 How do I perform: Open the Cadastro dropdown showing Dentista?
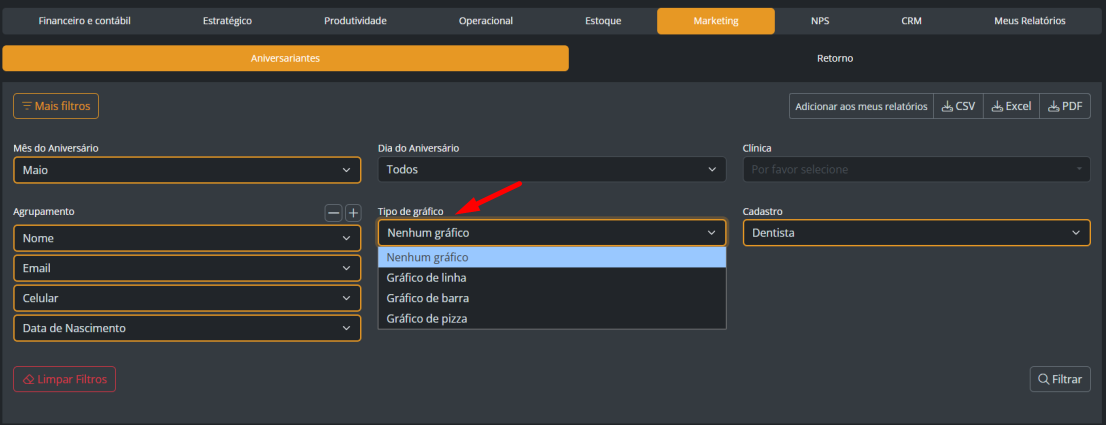pos(917,233)
